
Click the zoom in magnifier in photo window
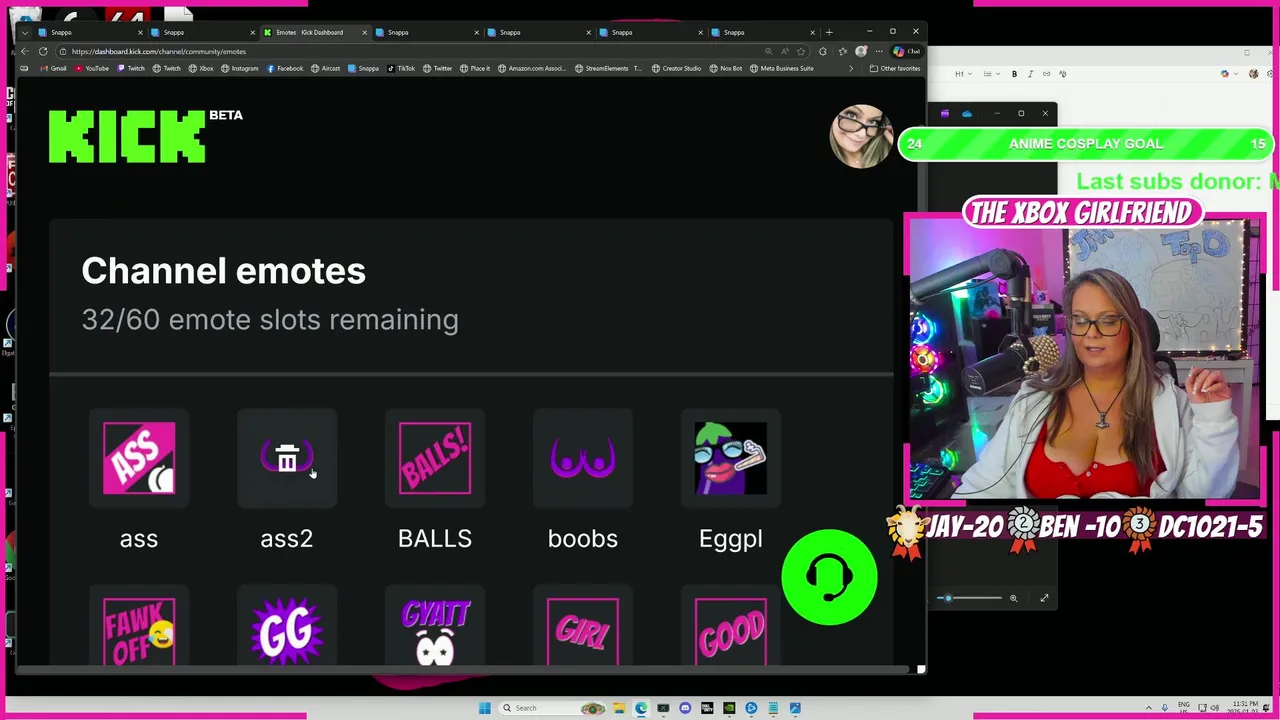click(x=1013, y=598)
